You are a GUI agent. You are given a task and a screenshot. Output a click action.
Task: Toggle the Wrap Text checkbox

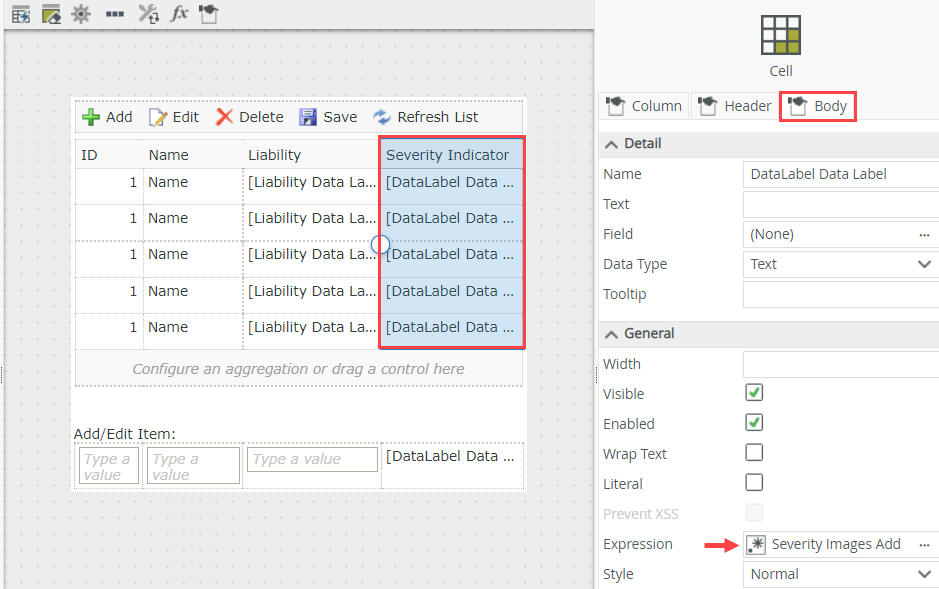click(754, 453)
